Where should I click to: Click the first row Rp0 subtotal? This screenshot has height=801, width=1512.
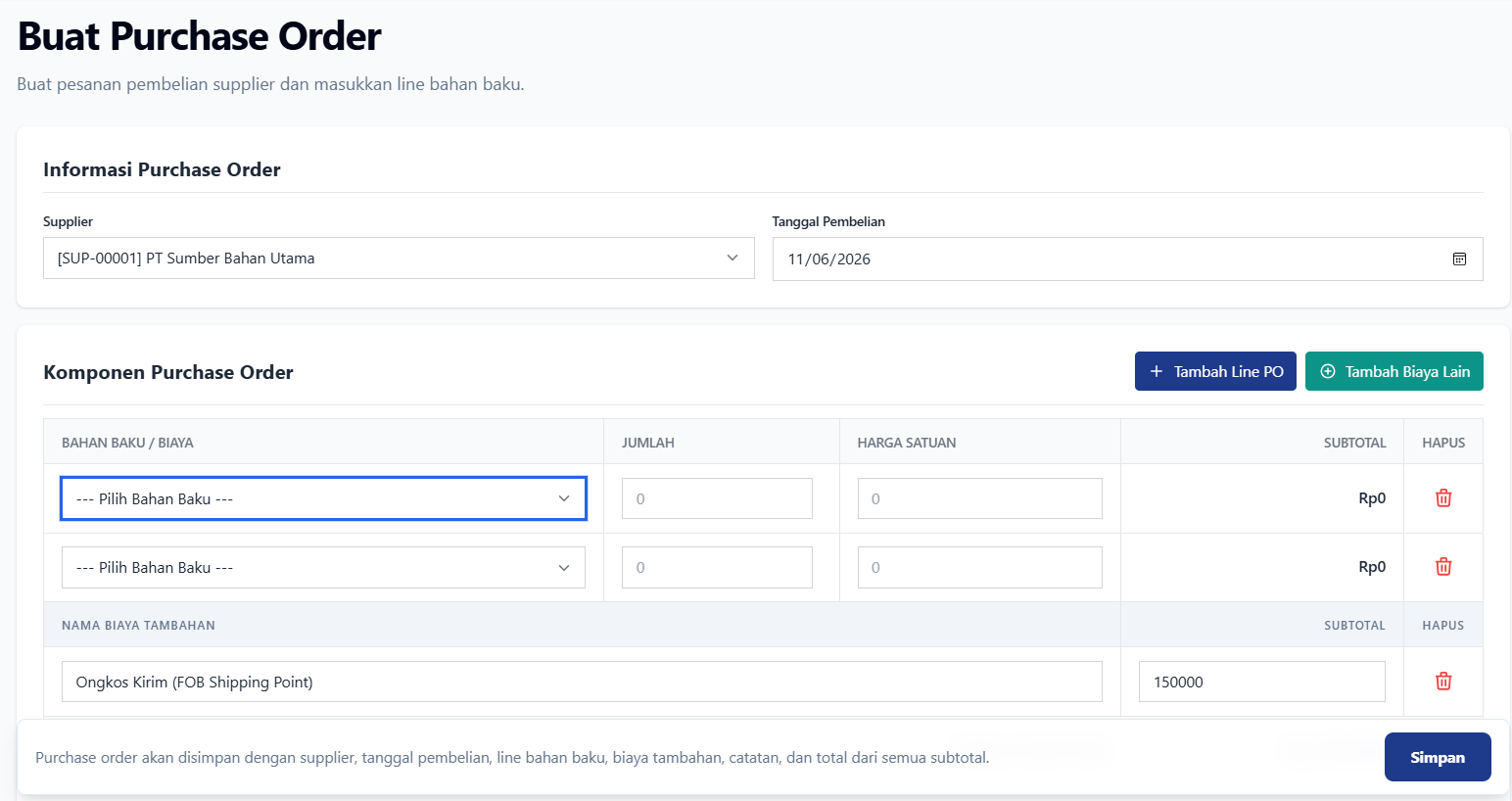[x=1372, y=498]
